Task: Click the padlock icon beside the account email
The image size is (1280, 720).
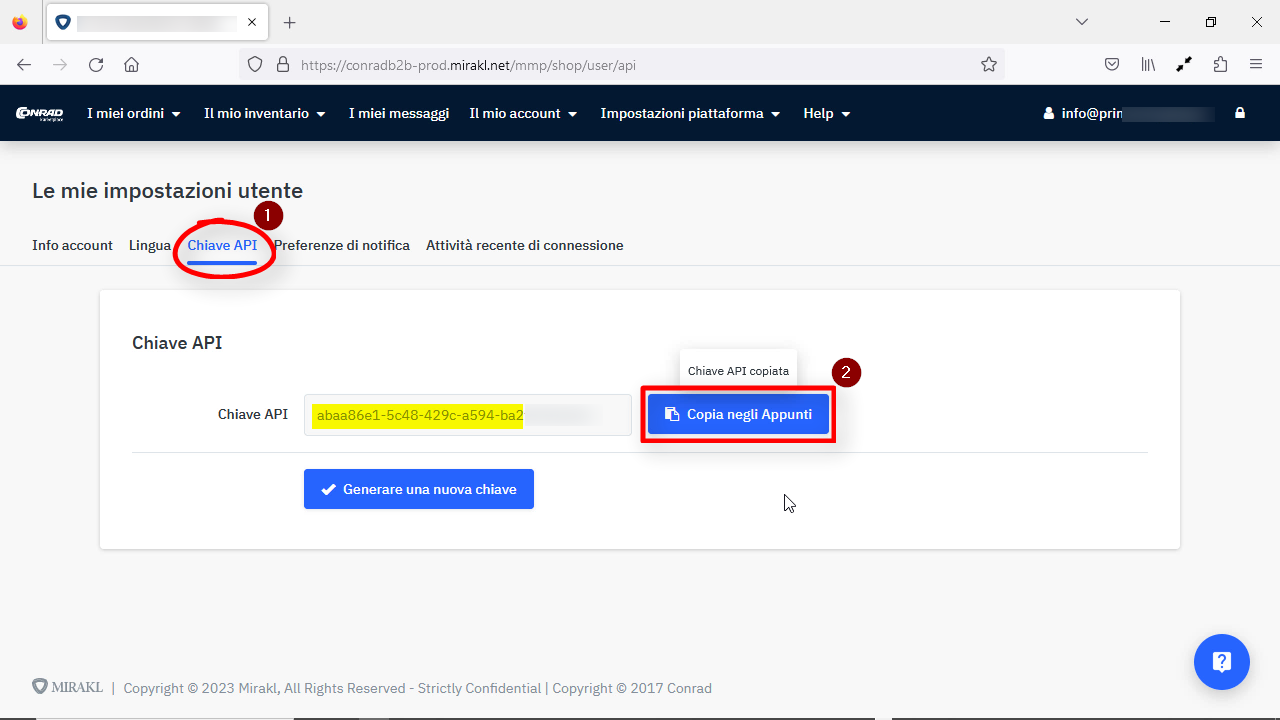Action: tap(1240, 113)
